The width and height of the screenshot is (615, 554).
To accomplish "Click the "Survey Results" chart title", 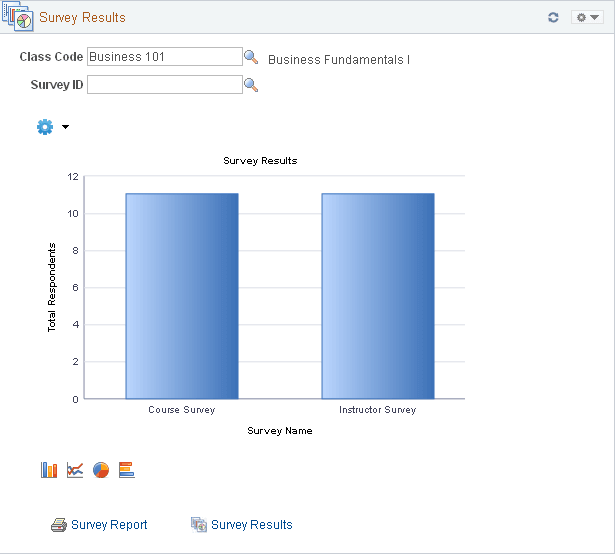I will point(260,160).
